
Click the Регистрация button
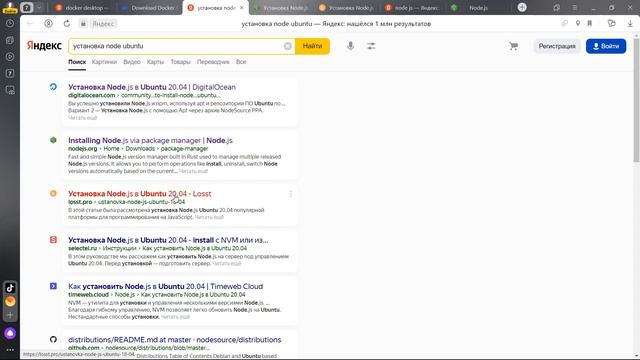click(557, 46)
